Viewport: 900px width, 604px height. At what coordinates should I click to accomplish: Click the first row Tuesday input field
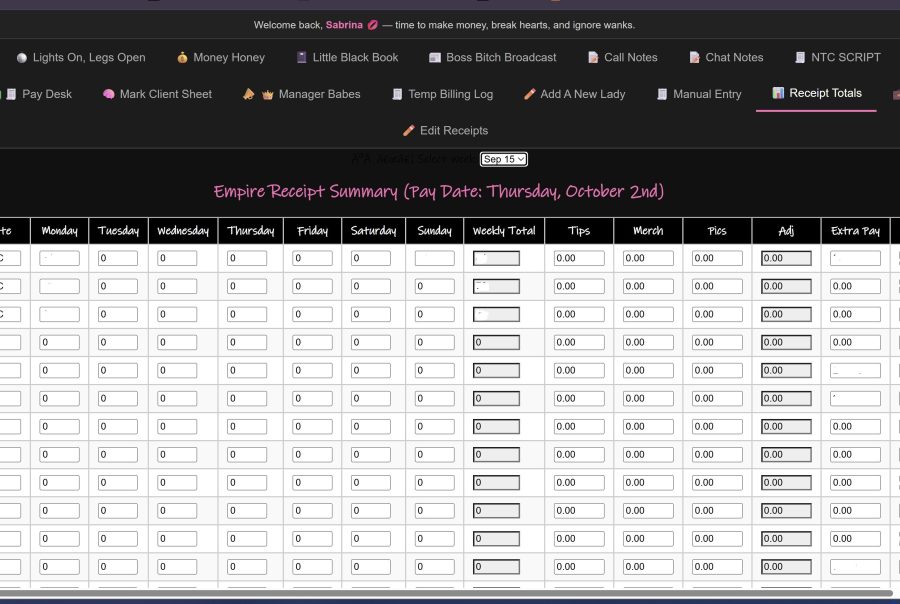point(118,258)
